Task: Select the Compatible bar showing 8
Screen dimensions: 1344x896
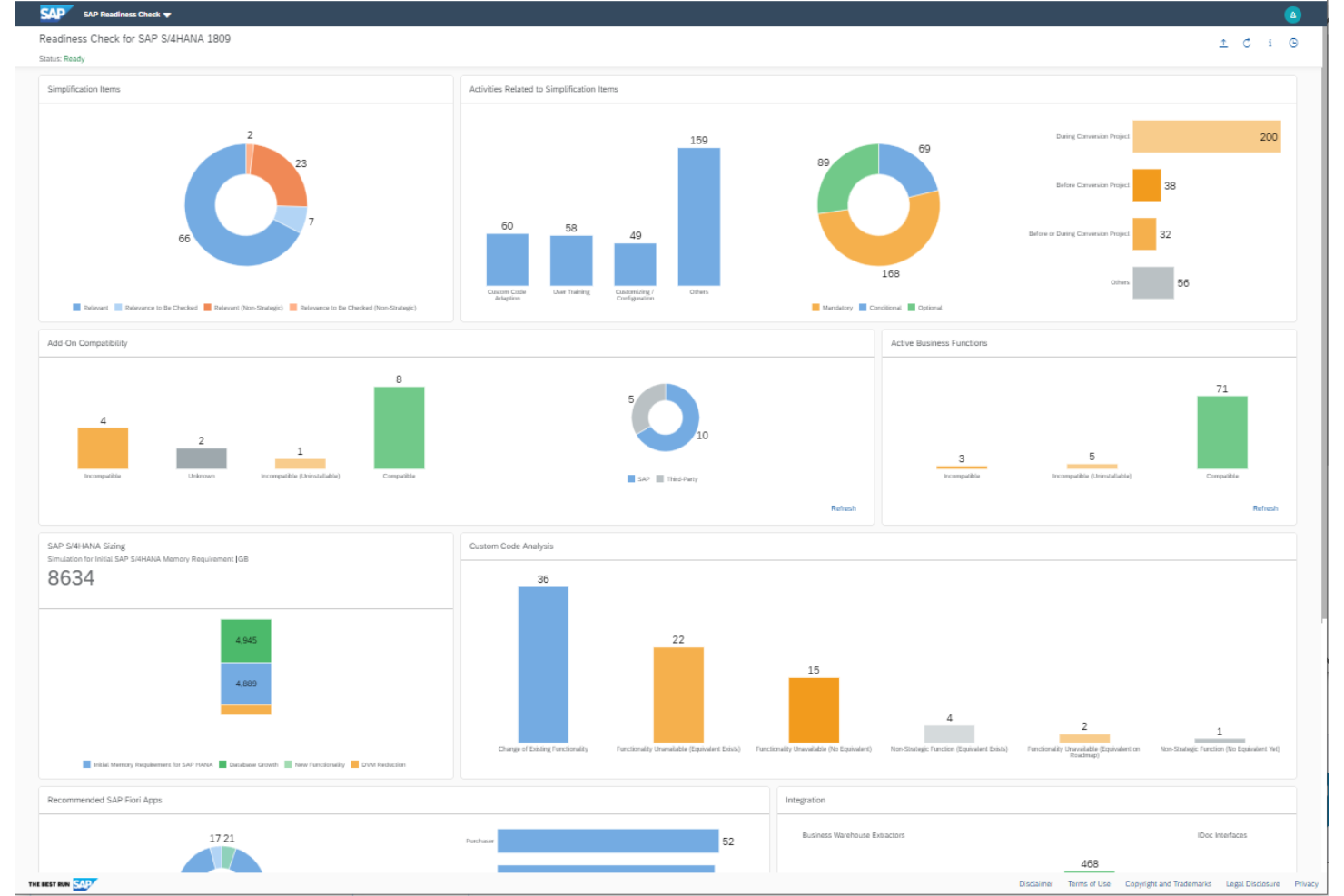Action: 399,427
